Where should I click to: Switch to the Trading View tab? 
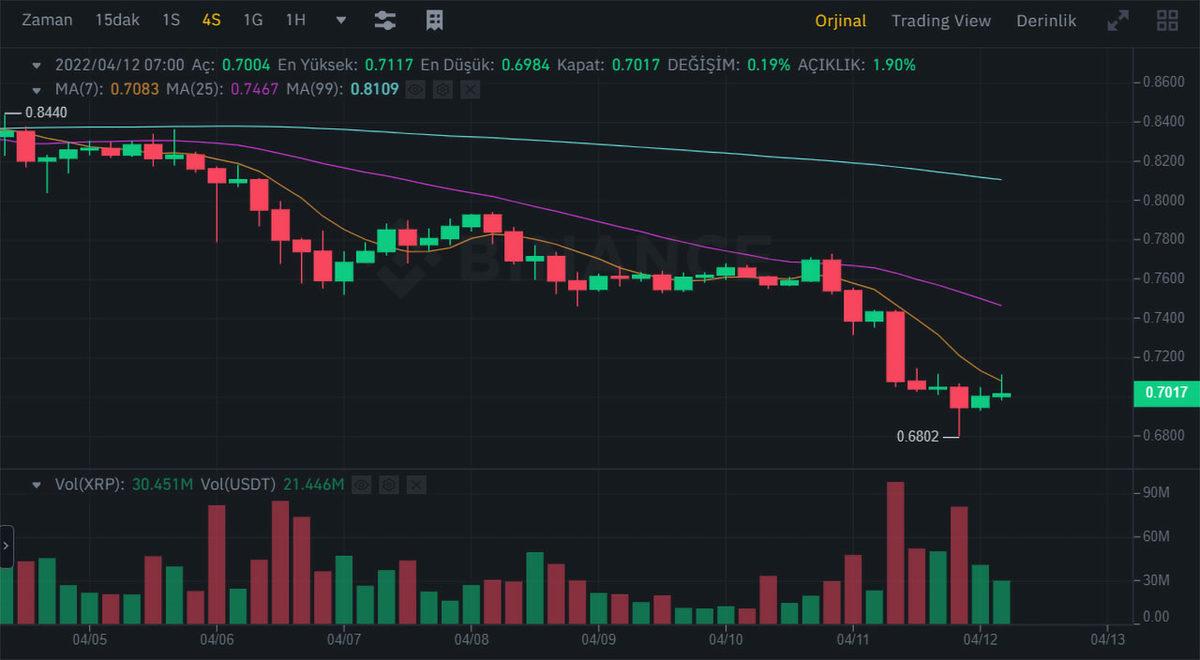(941, 21)
